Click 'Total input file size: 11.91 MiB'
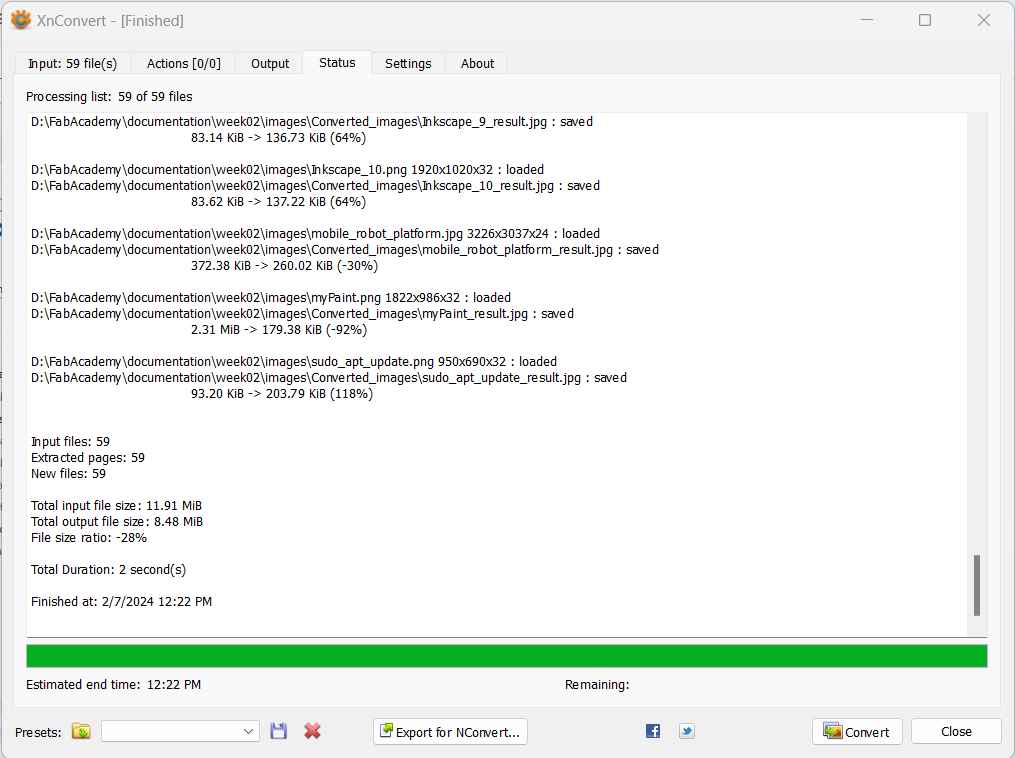1015x758 pixels. pyautogui.click(x=117, y=506)
